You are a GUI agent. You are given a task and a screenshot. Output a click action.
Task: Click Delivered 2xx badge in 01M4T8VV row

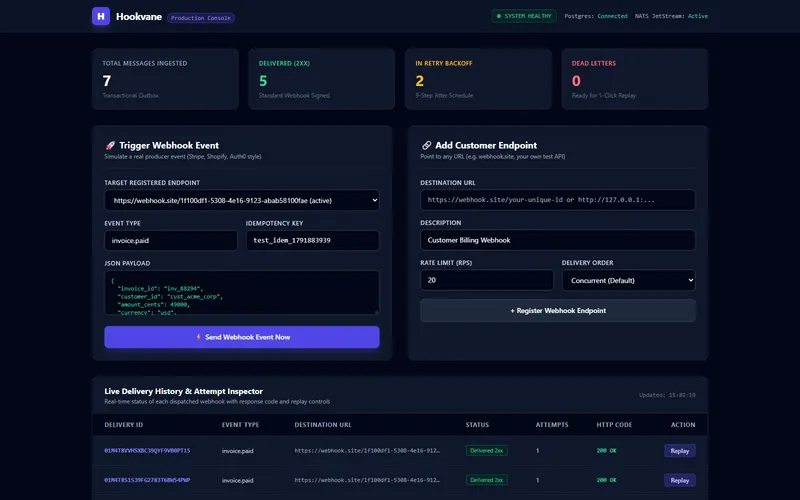(486, 451)
